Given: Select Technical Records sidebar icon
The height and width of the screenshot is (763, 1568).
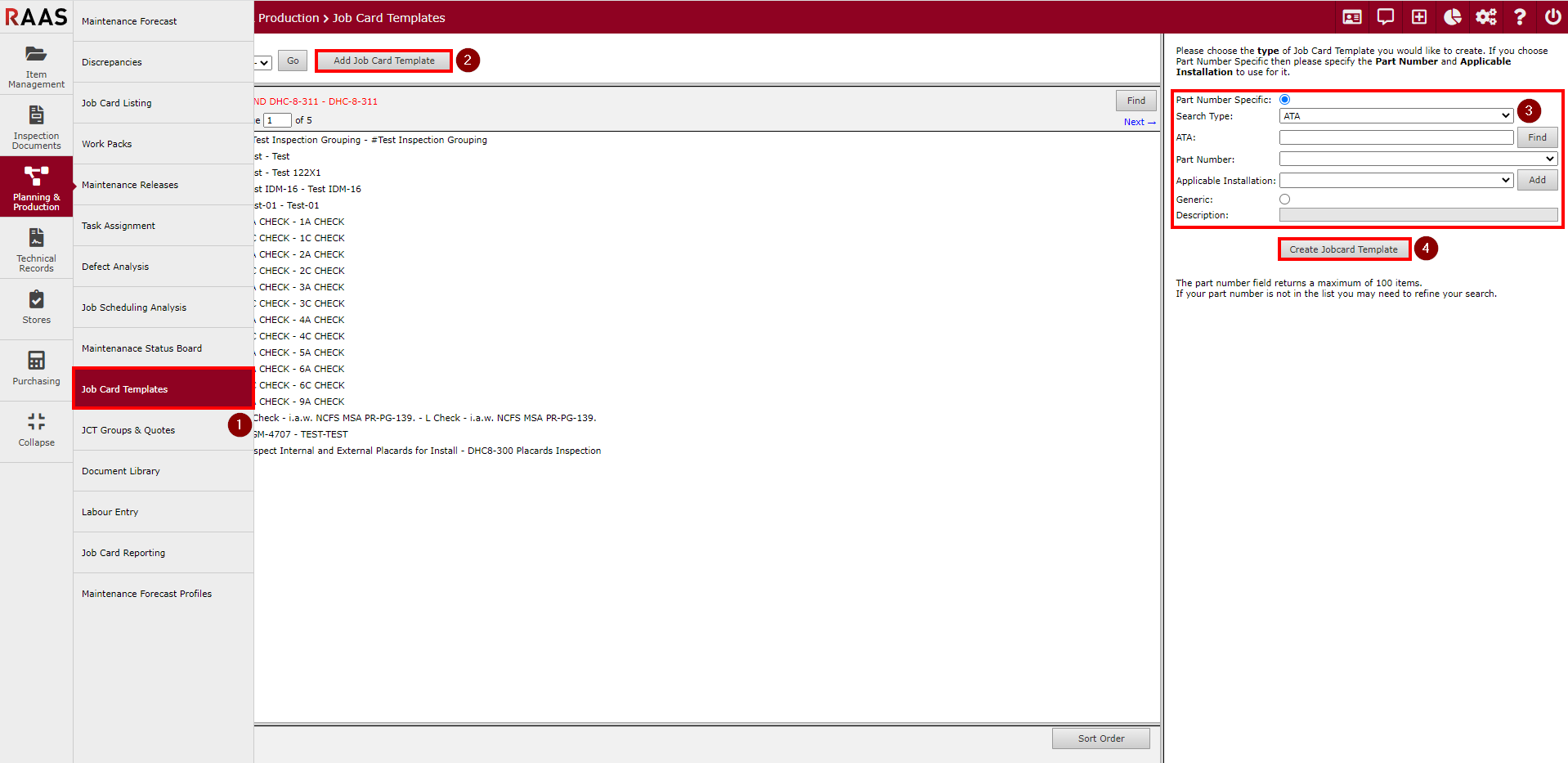Looking at the screenshot, I should pyautogui.click(x=36, y=249).
